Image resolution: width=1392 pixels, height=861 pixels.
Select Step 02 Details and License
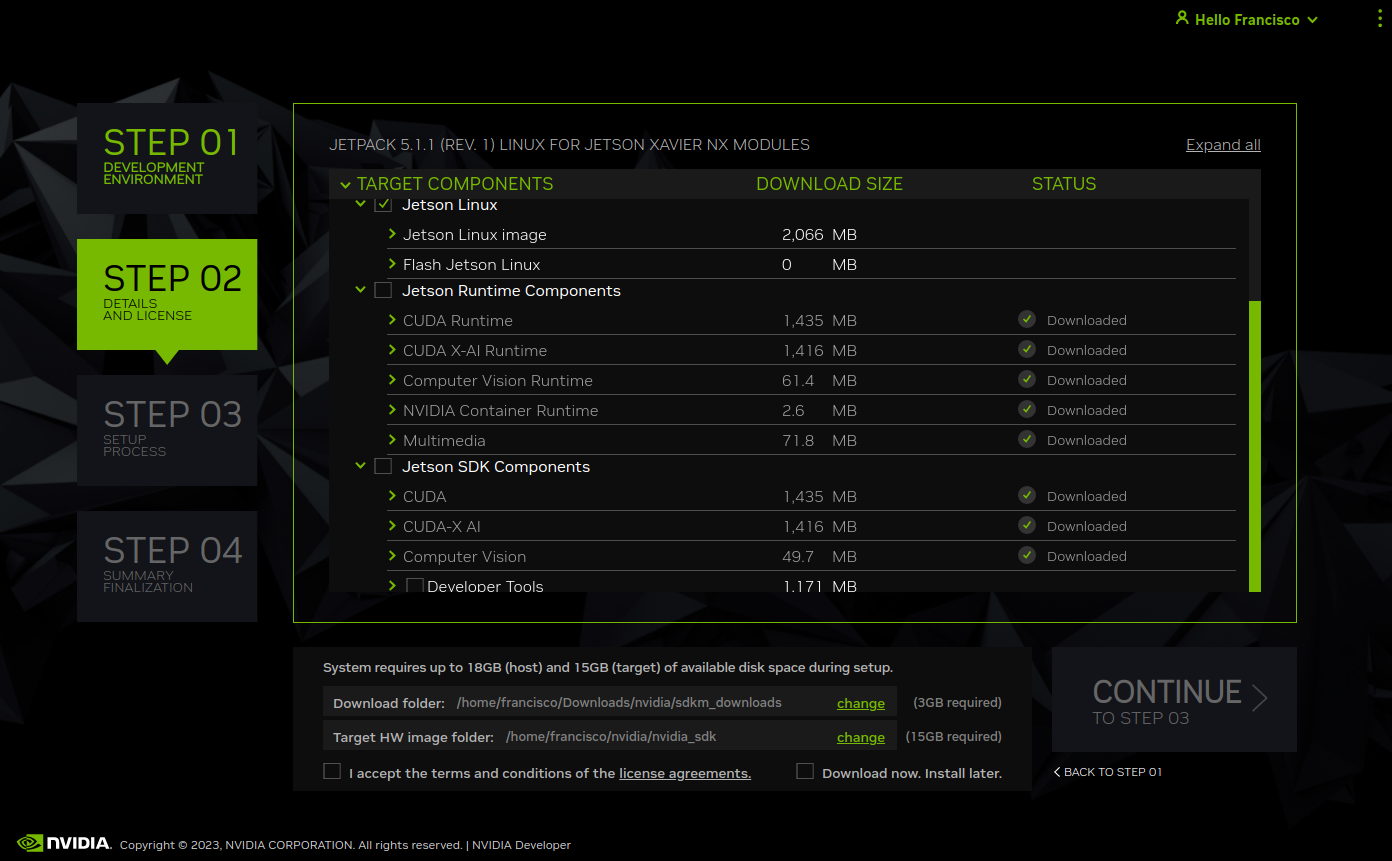click(167, 294)
